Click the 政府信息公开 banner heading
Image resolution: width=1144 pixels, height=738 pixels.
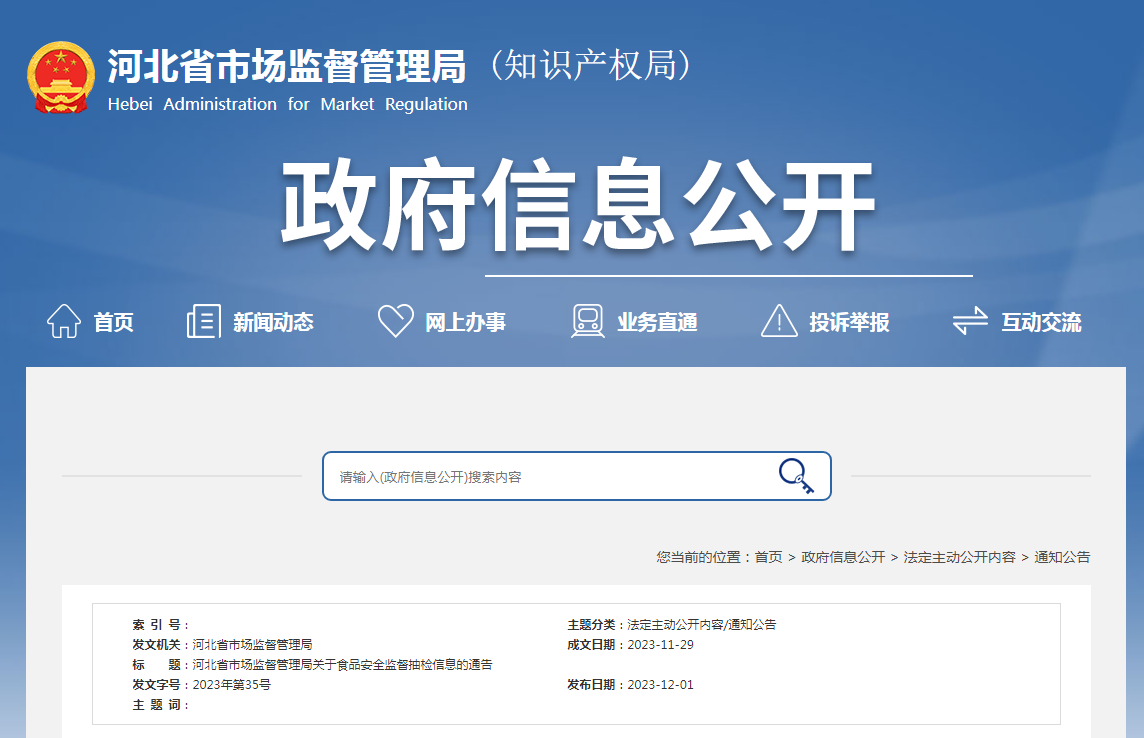tap(579, 206)
